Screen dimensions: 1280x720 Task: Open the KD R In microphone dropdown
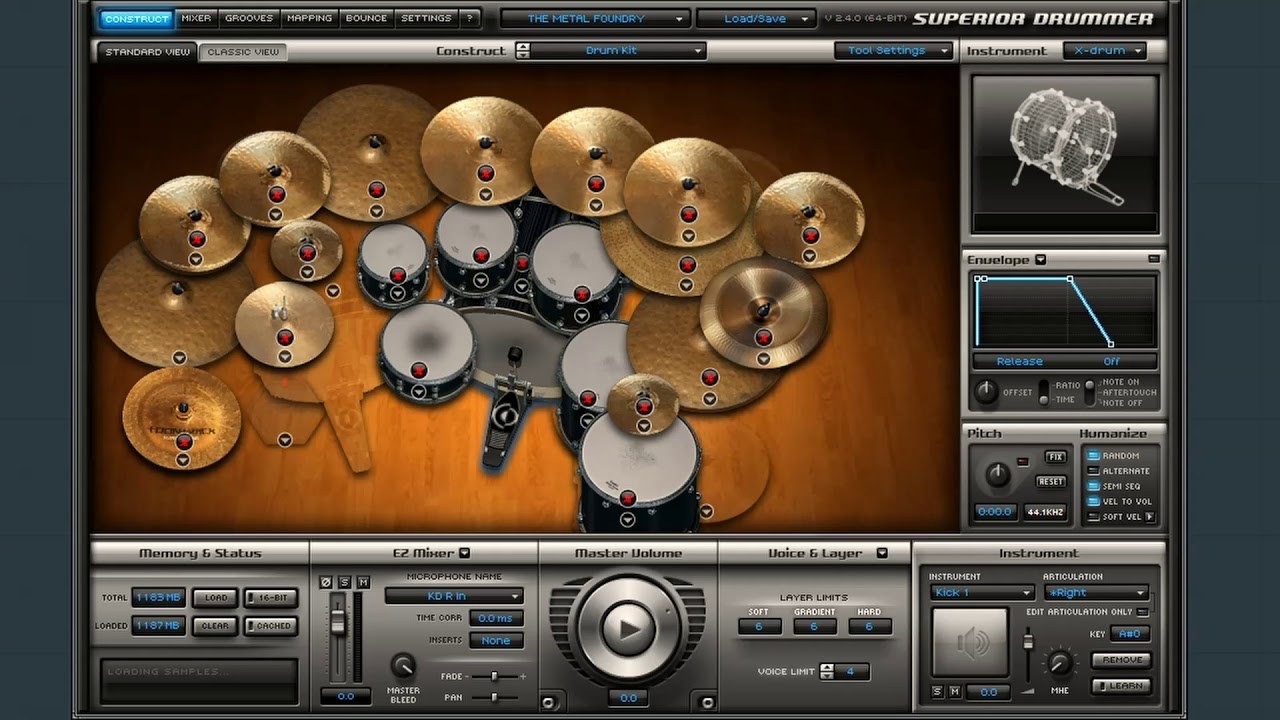(455, 596)
